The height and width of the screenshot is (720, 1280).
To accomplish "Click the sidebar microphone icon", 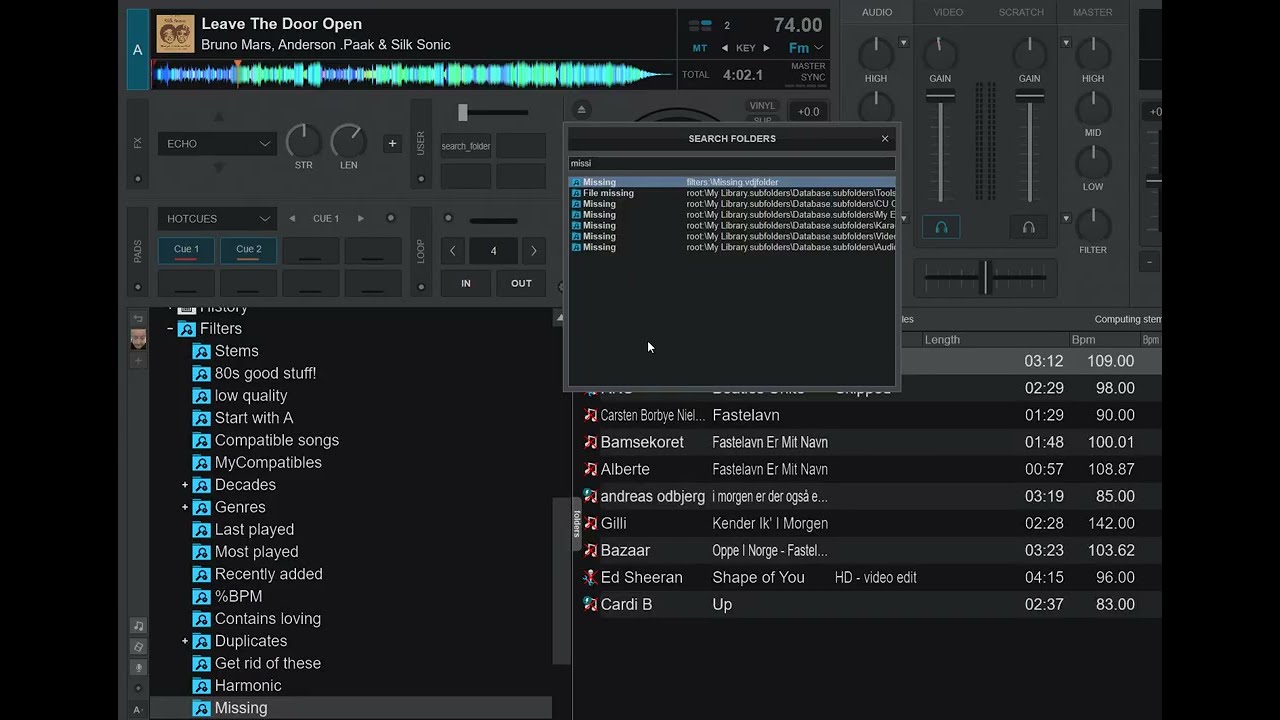I will click(138, 668).
